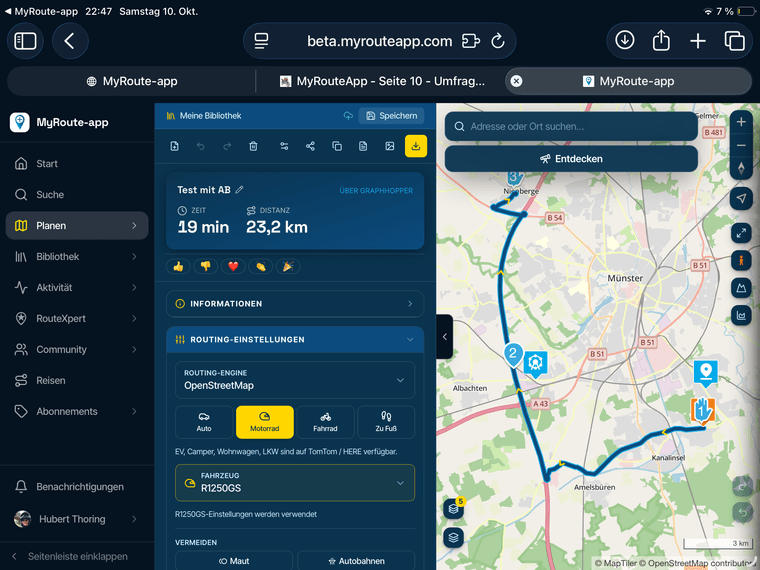Click the yellow export download button
The image size is (760, 570).
coord(416,146)
